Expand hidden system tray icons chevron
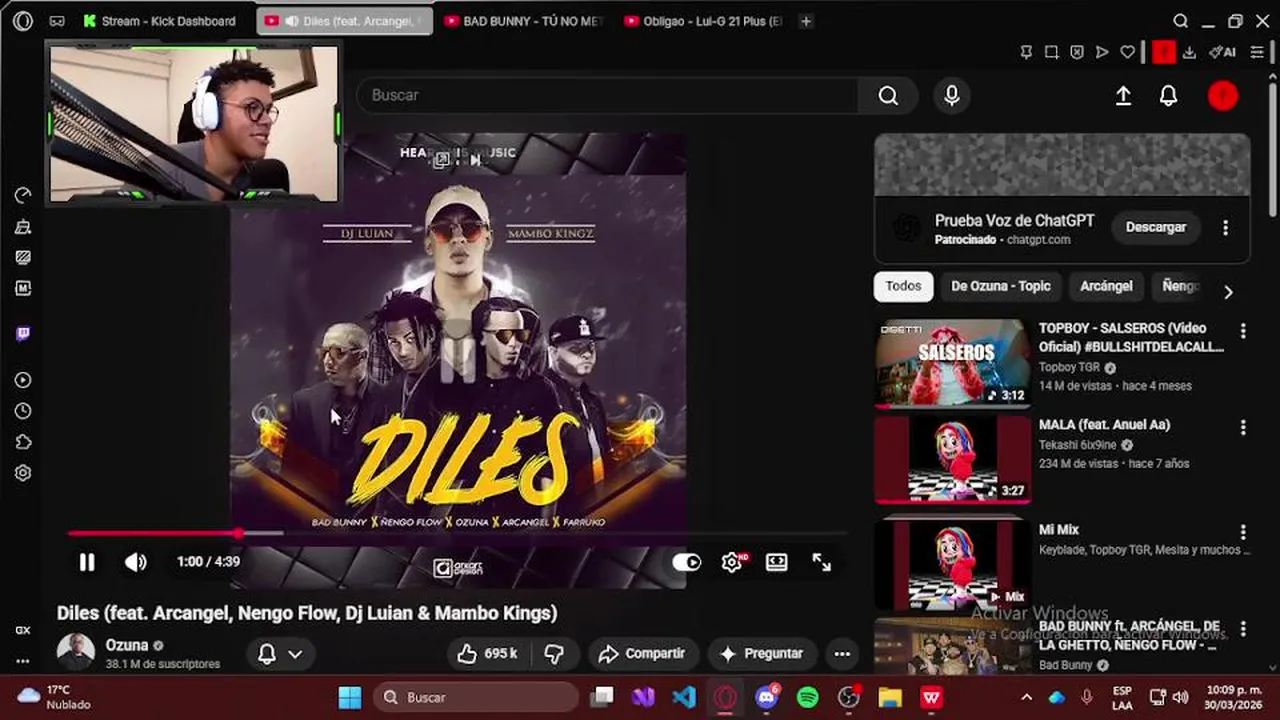This screenshot has height=720, width=1280. pos(1026,697)
